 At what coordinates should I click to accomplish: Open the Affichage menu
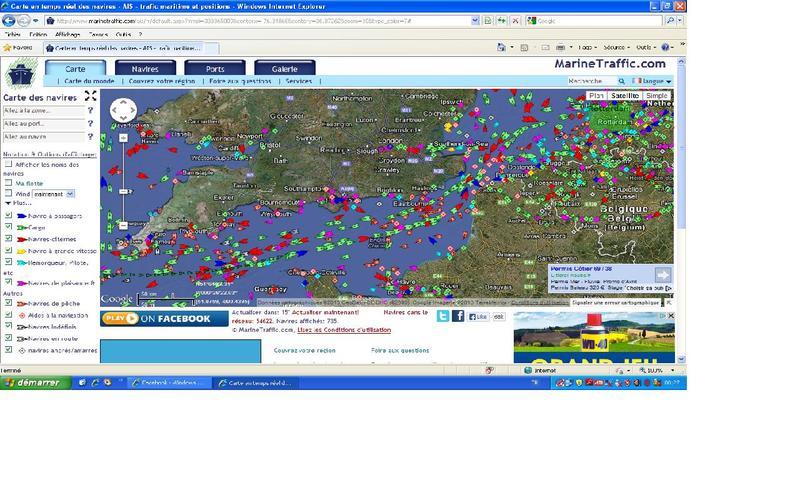coord(67,34)
